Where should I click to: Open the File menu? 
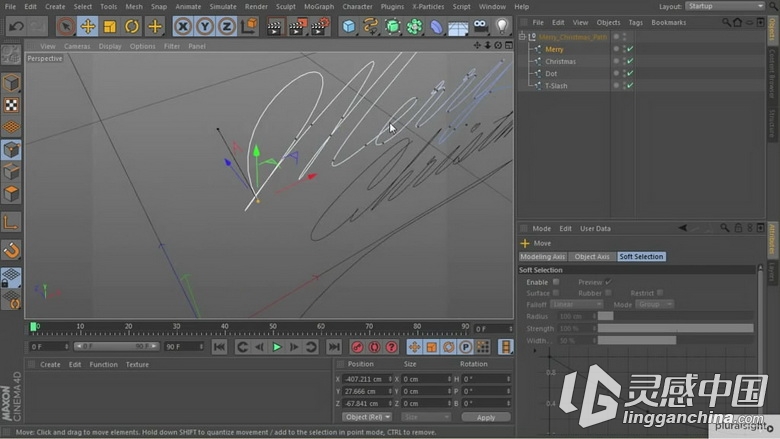click(10, 6)
